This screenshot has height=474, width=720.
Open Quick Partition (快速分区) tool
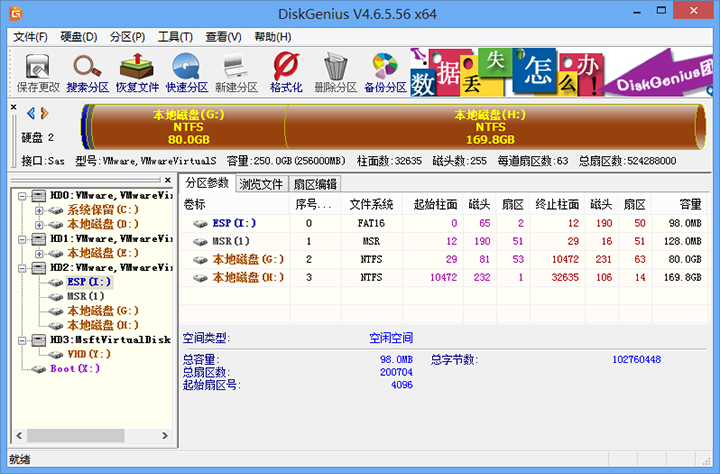pyautogui.click(x=186, y=73)
